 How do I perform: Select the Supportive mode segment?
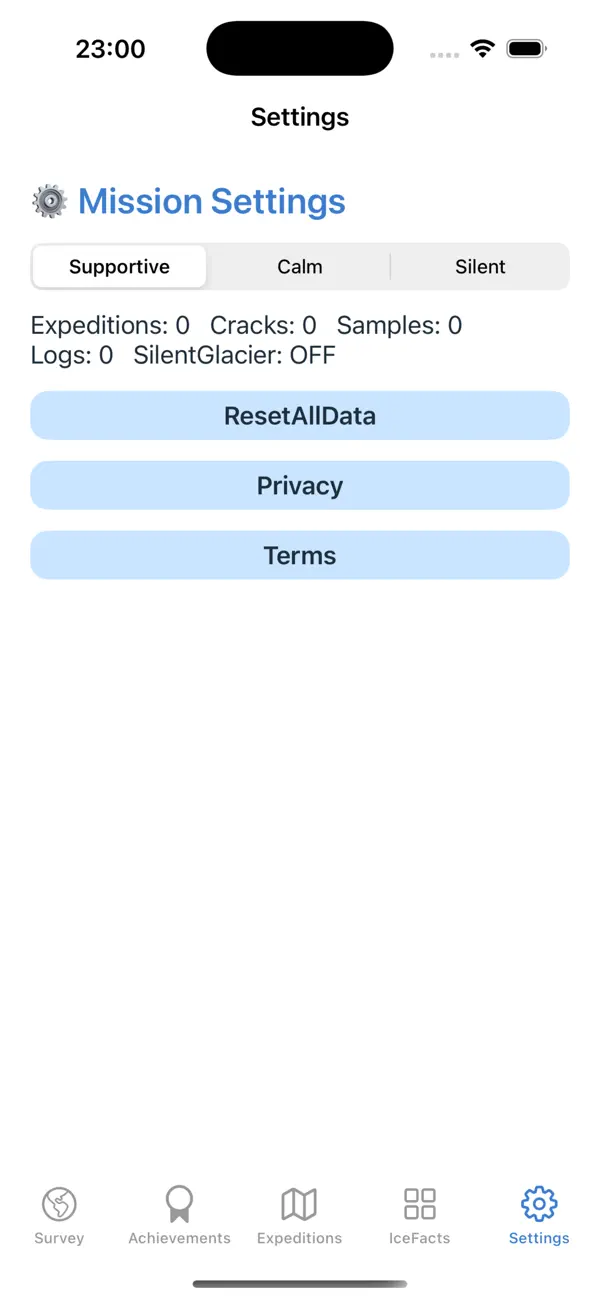point(120,267)
